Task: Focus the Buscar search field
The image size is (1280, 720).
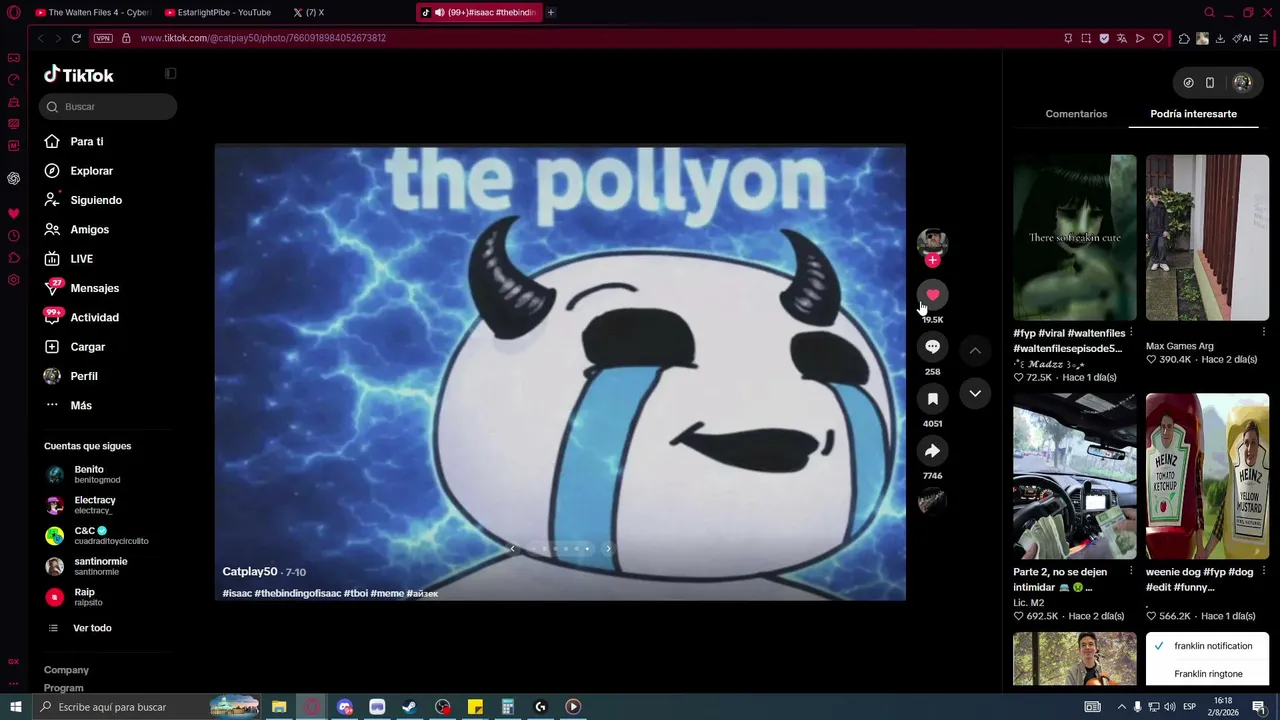Action: [108, 107]
